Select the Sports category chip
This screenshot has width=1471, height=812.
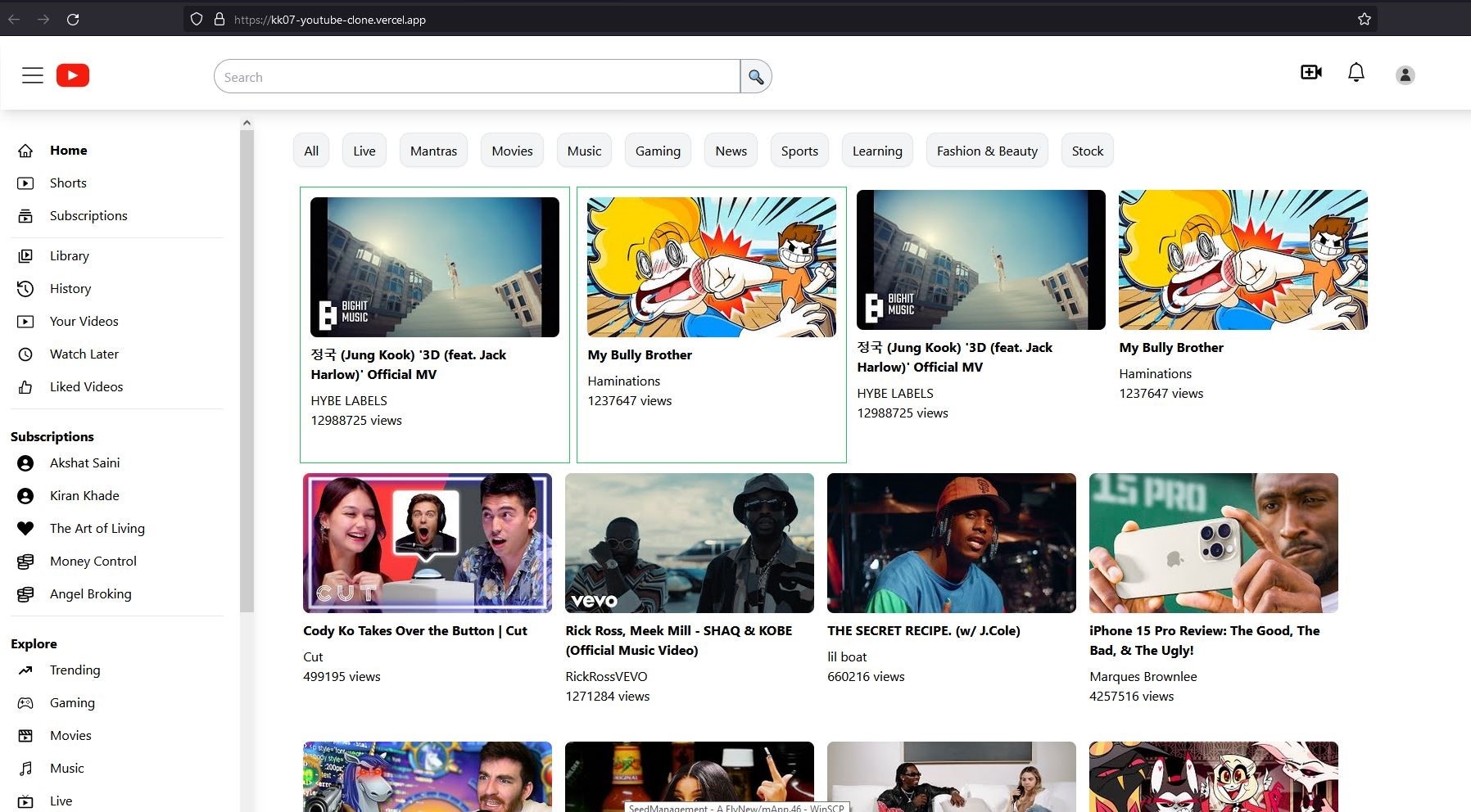[x=799, y=151]
